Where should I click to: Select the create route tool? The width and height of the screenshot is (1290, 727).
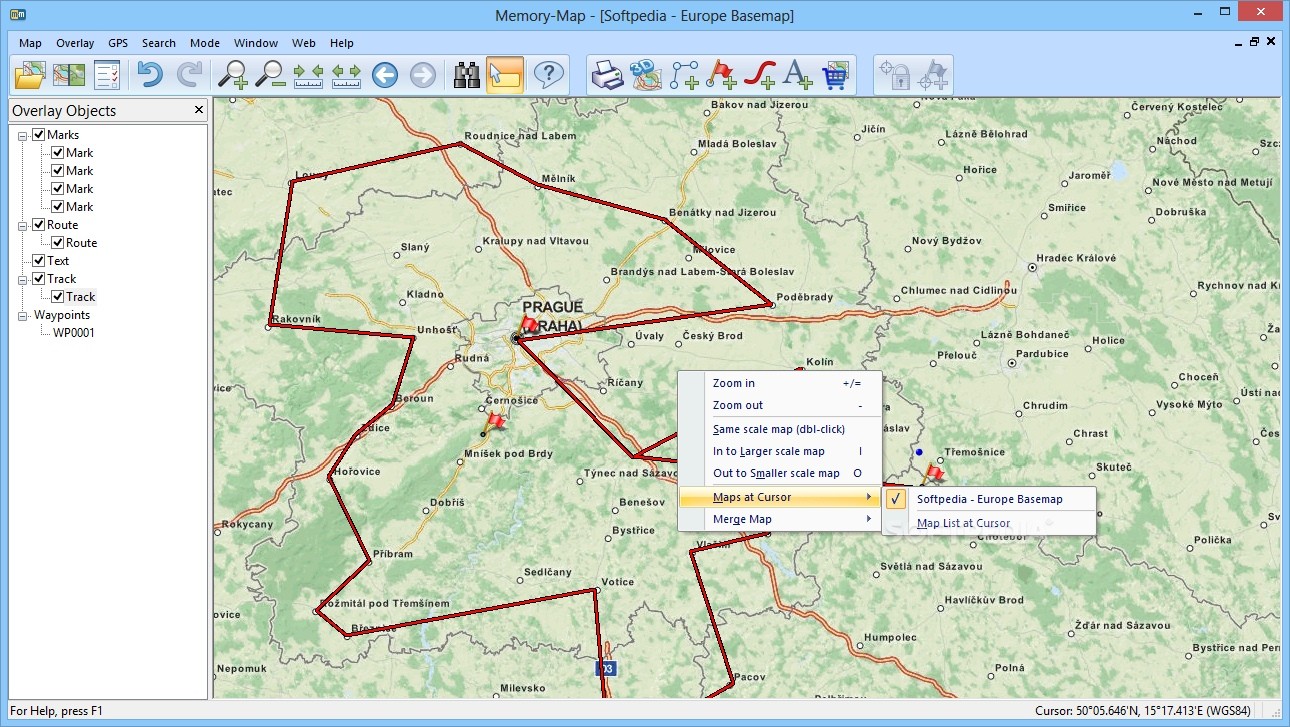(684, 75)
